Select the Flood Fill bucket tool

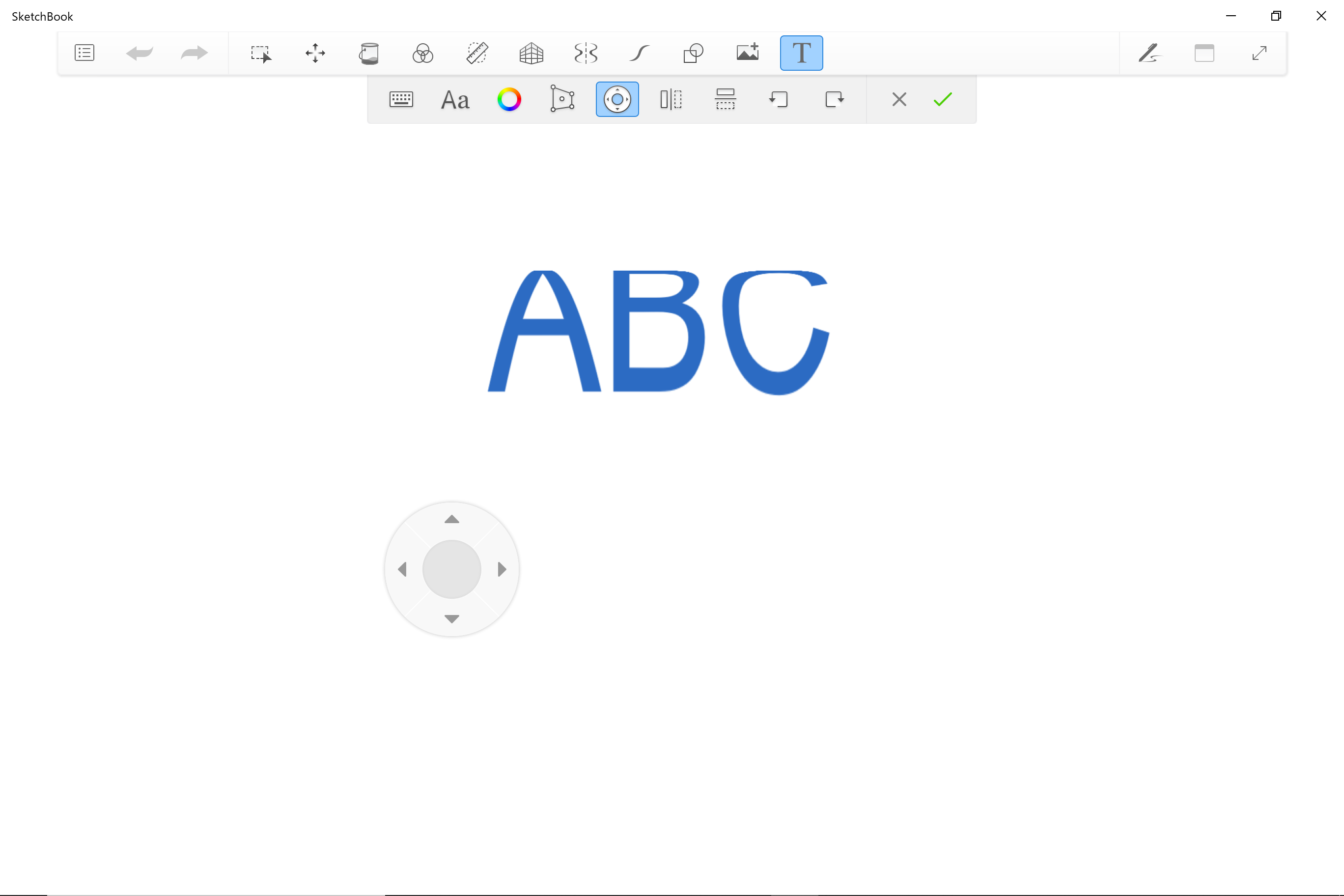(369, 53)
